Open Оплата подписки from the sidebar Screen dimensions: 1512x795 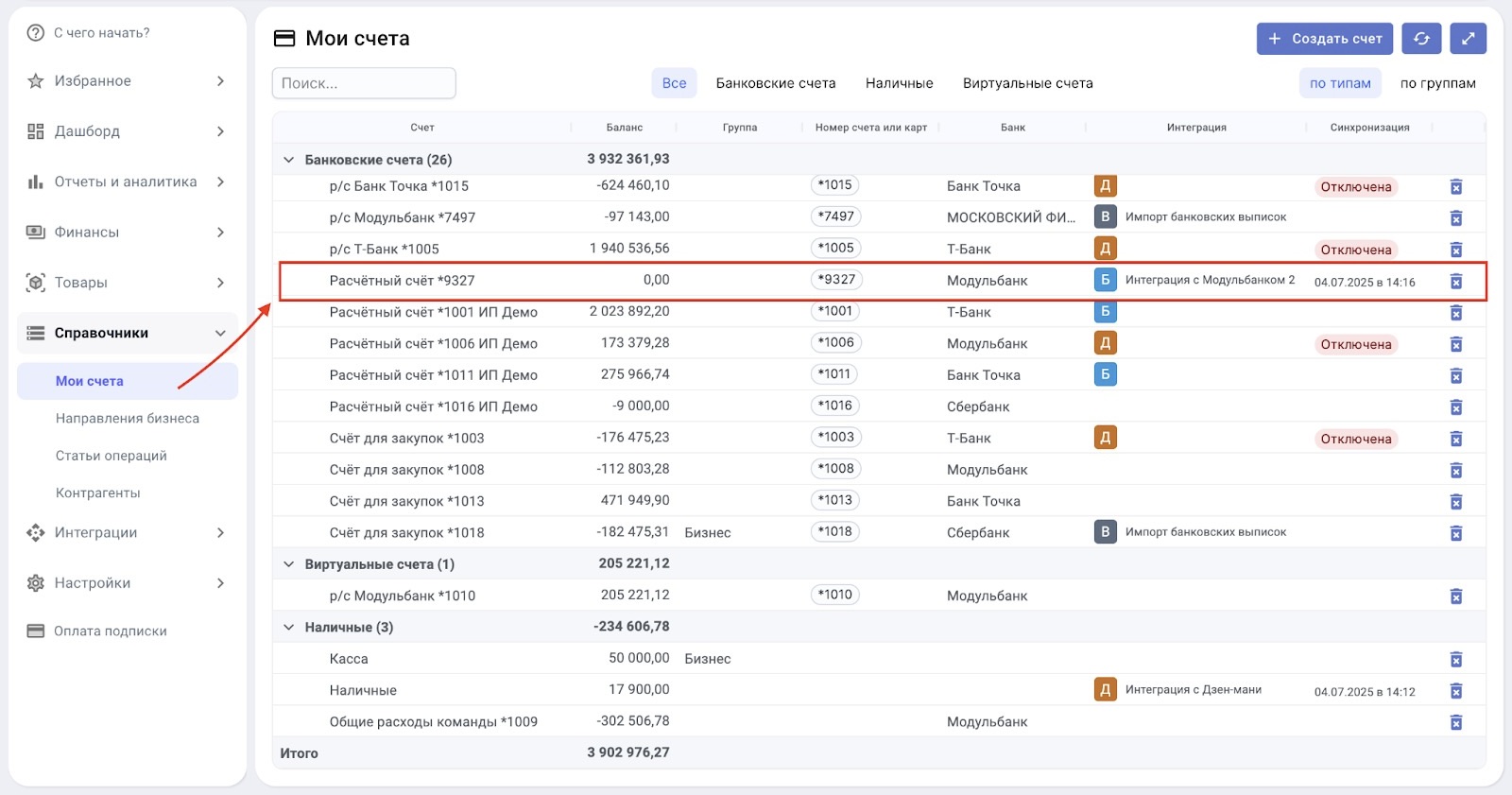click(x=110, y=631)
